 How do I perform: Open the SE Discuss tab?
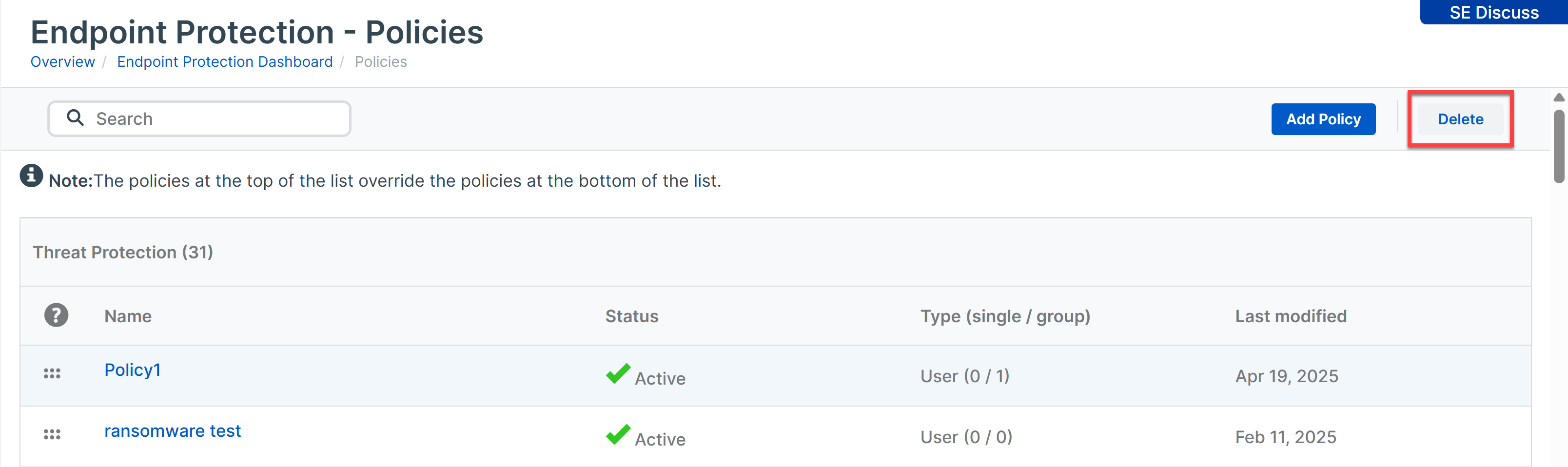1494,12
